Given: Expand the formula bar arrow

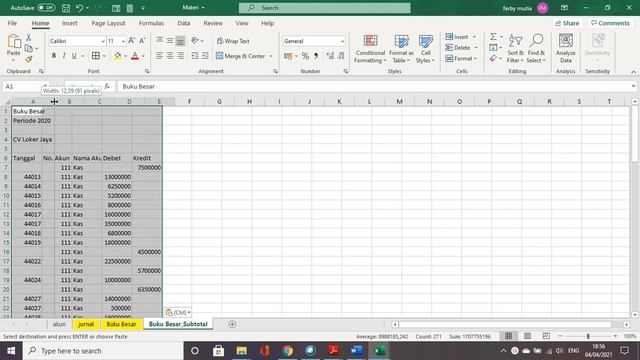Looking at the screenshot, I should click(633, 86).
